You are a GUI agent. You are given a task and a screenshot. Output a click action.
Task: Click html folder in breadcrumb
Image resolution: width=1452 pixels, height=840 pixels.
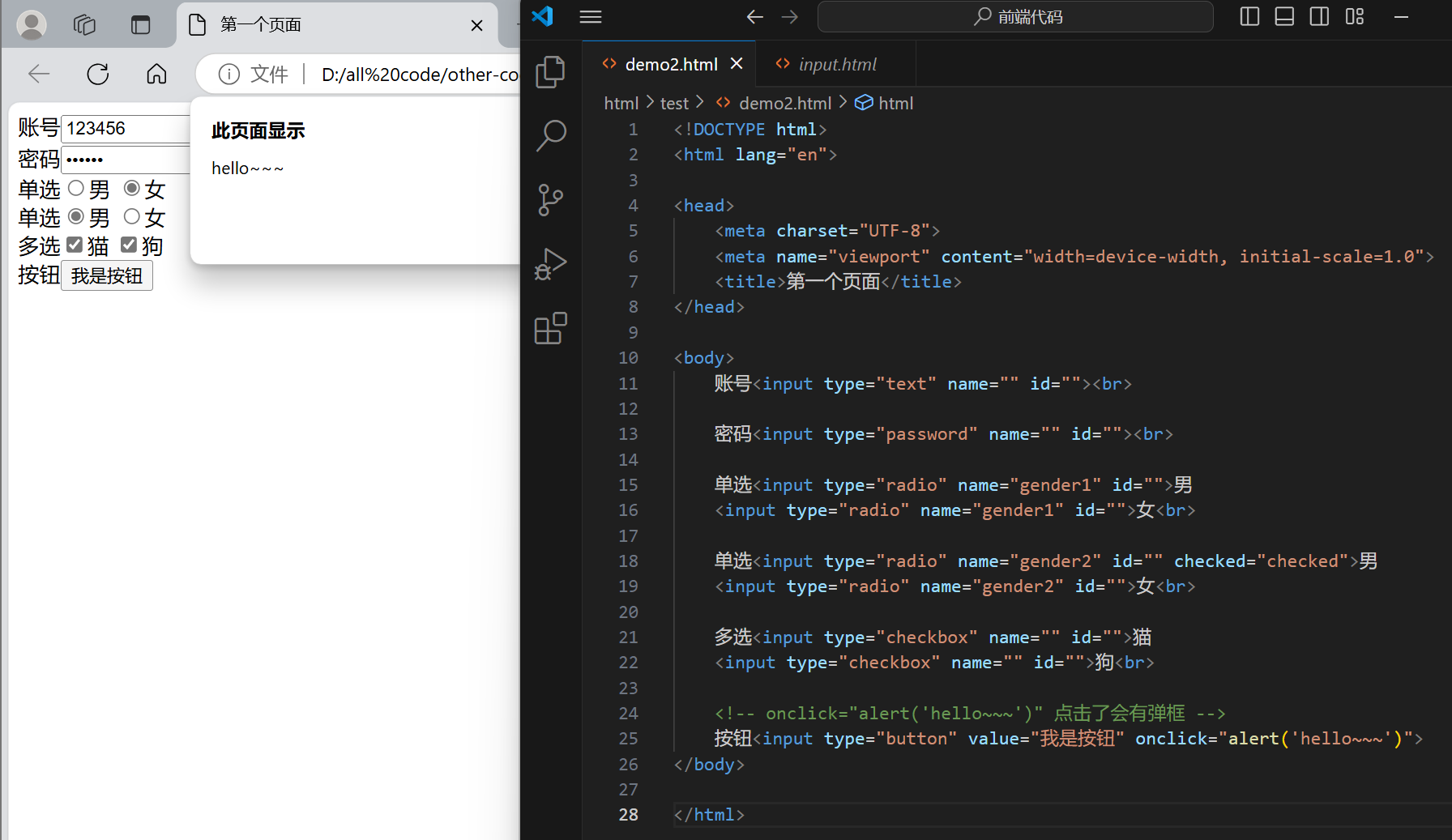(621, 103)
